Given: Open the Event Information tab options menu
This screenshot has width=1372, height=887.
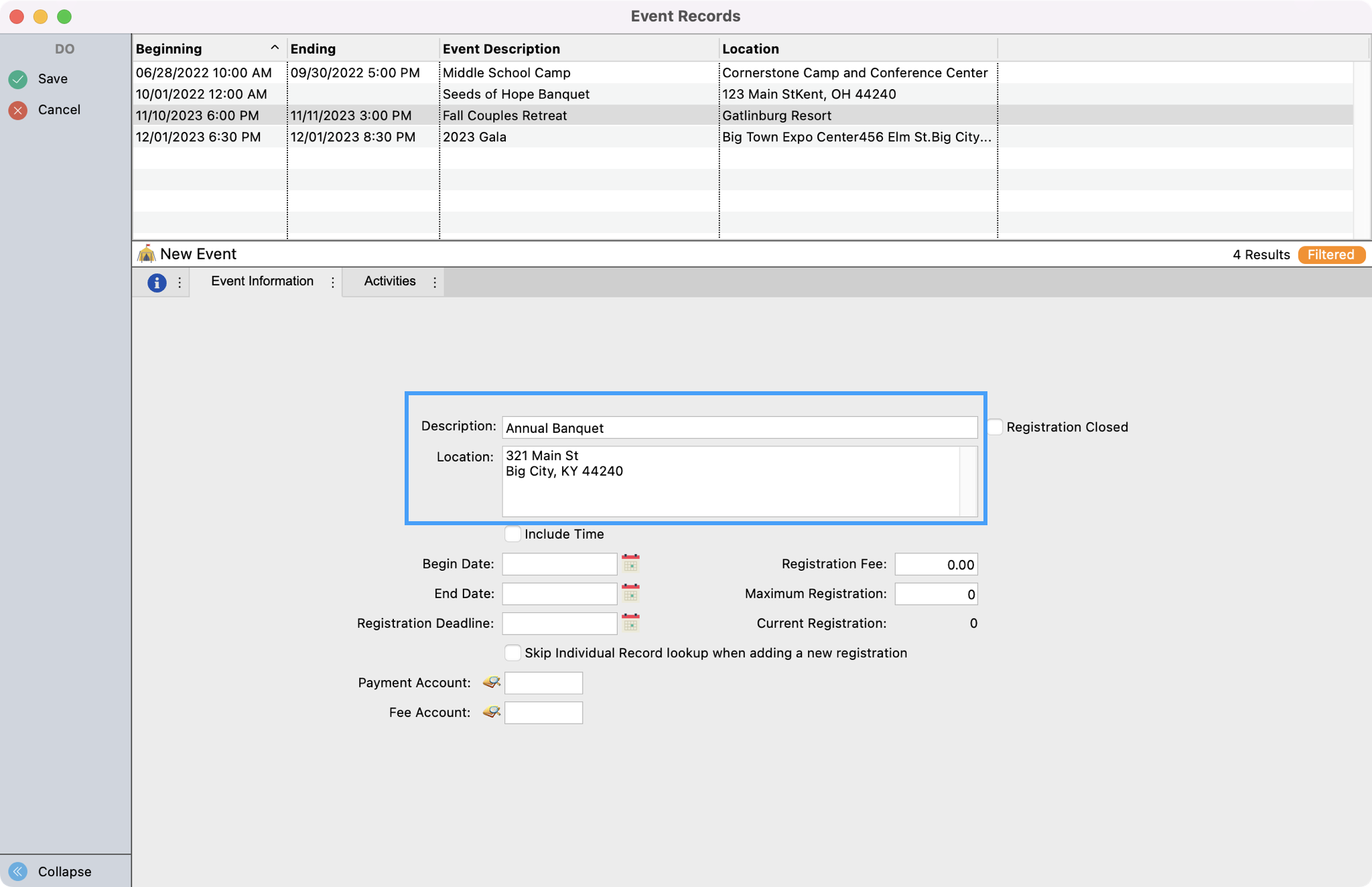Looking at the screenshot, I should tap(333, 282).
